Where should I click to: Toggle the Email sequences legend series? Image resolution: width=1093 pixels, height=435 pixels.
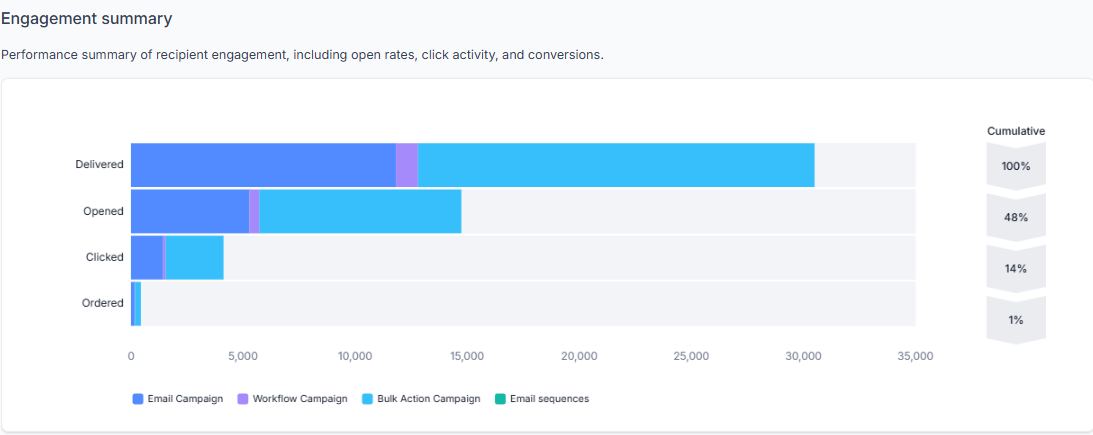point(542,399)
